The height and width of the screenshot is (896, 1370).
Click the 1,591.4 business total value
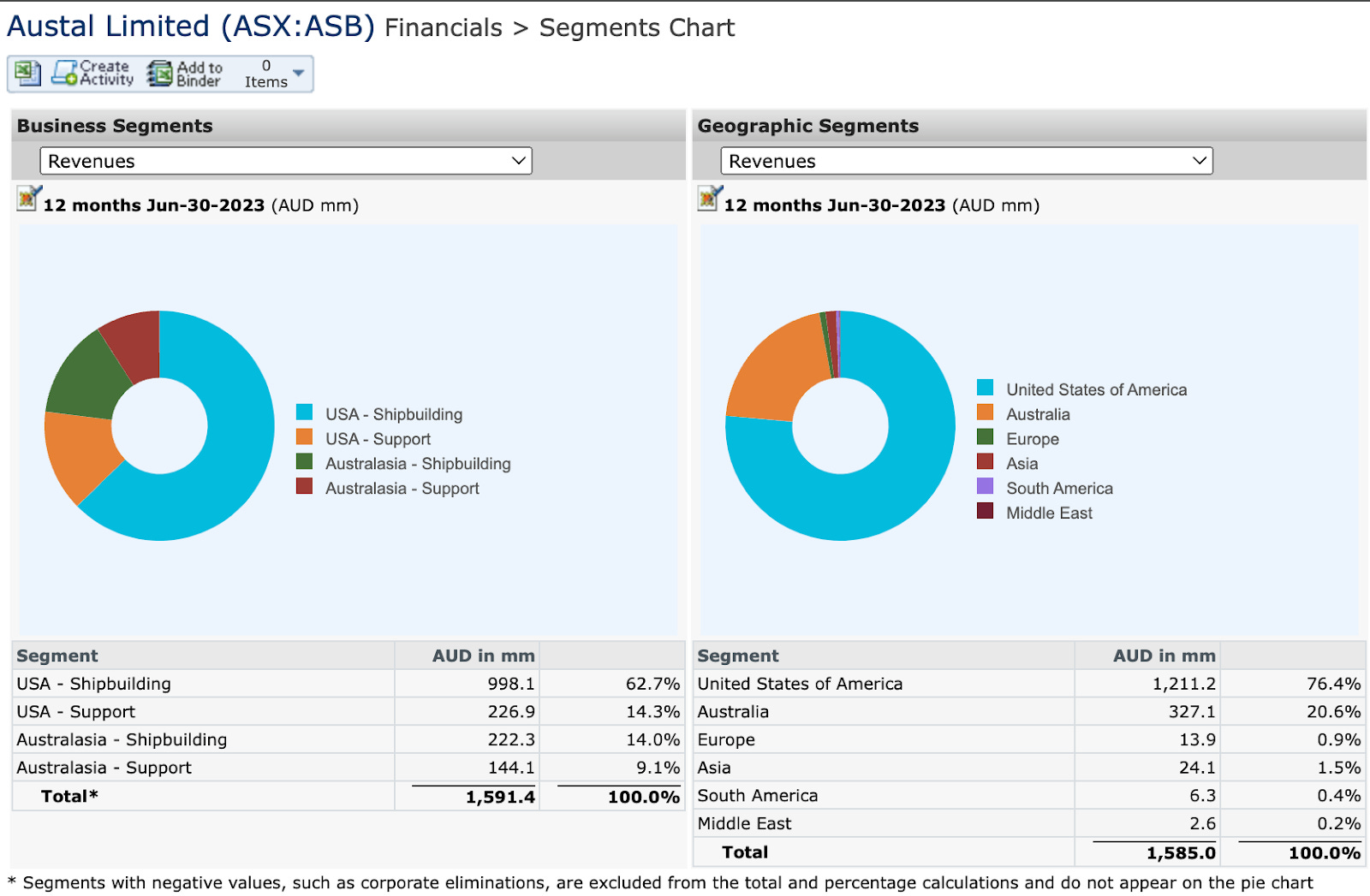(x=500, y=797)
